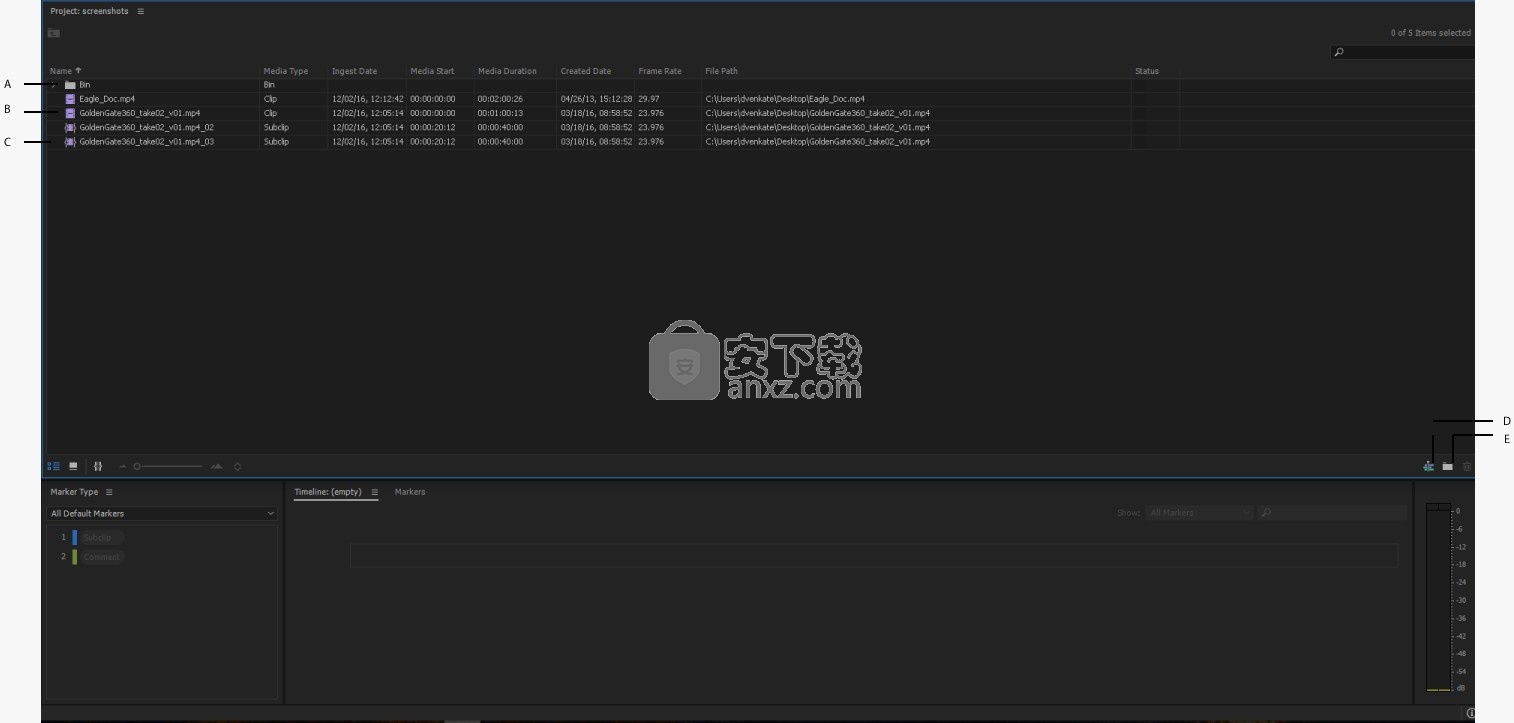The height and width of the screenshot is (723, 1514).
Task: Click the Bin folder icon
Action: click(x=70, y=85)
